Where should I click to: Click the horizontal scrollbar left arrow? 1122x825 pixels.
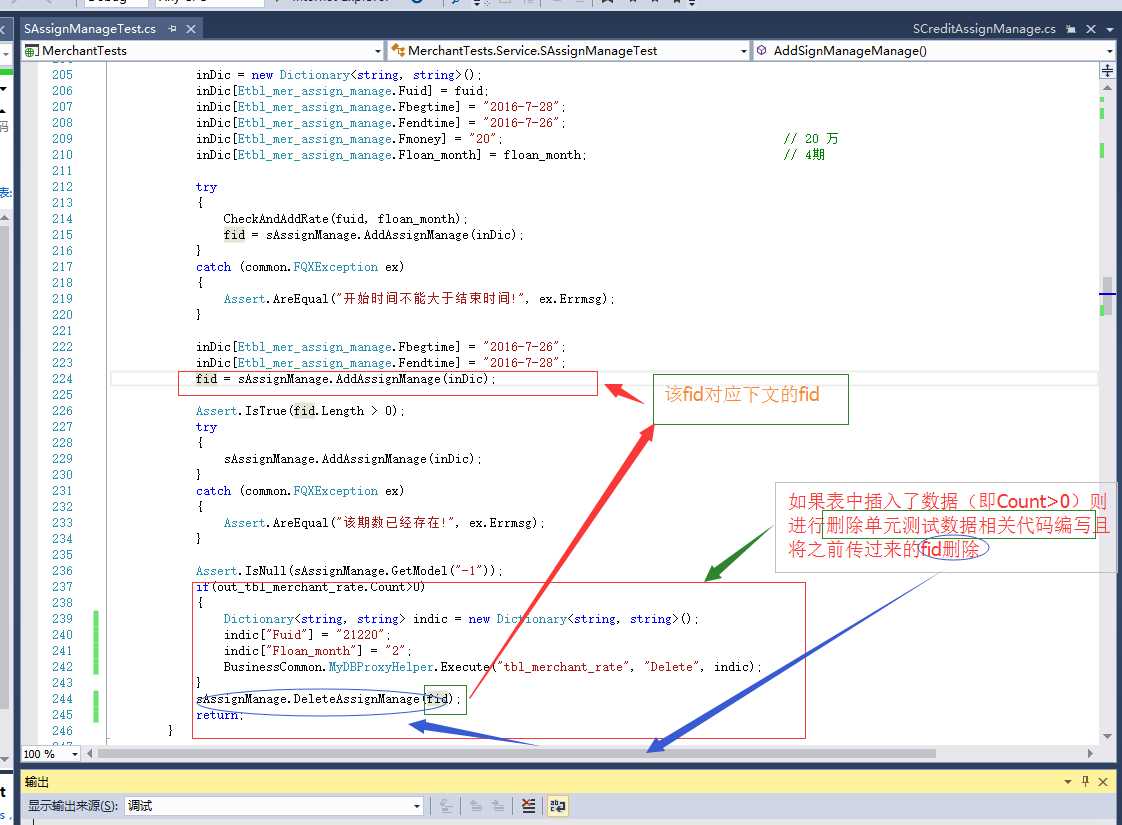89,753
